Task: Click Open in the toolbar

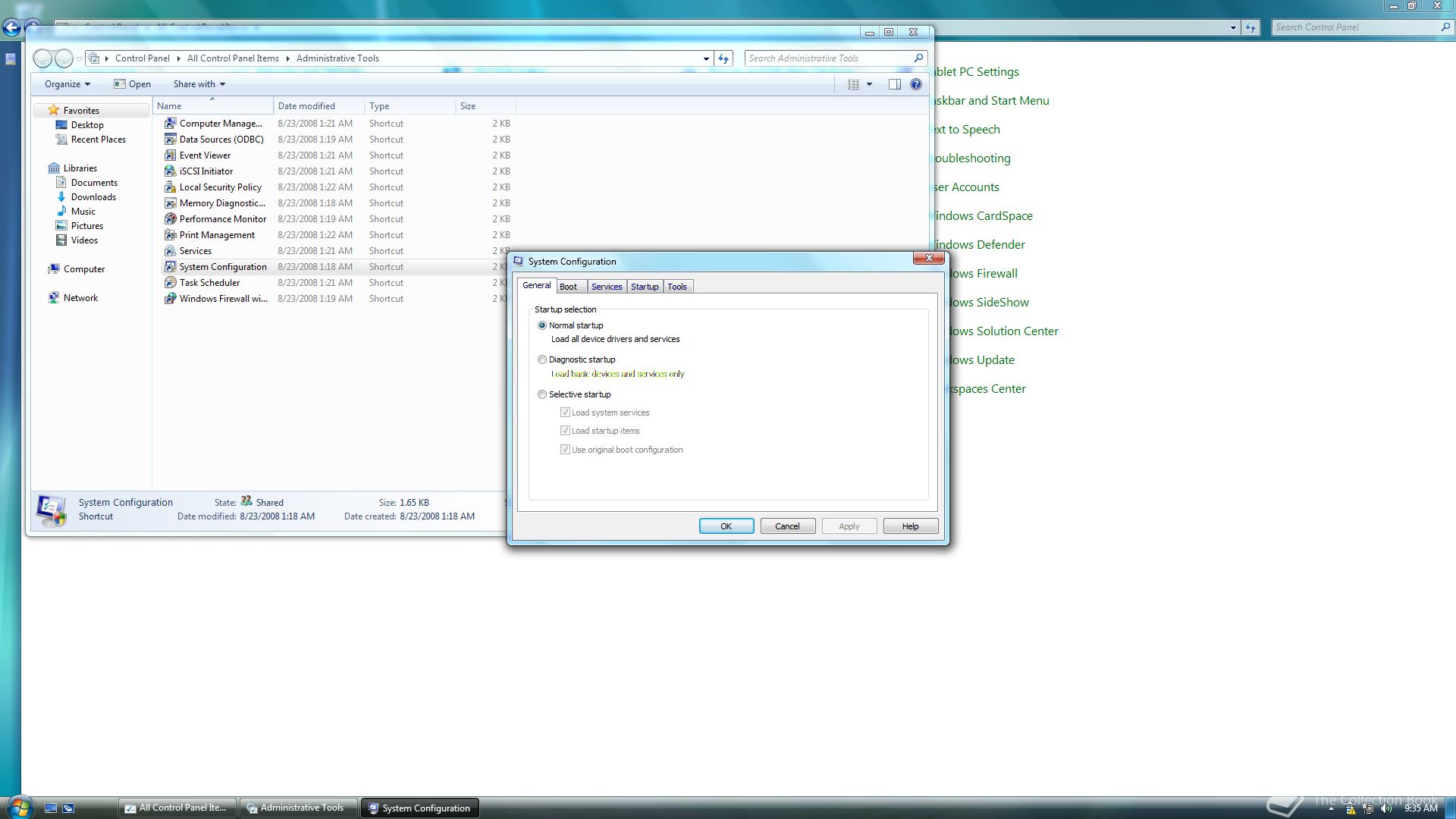Action: [x=132, y=84]
